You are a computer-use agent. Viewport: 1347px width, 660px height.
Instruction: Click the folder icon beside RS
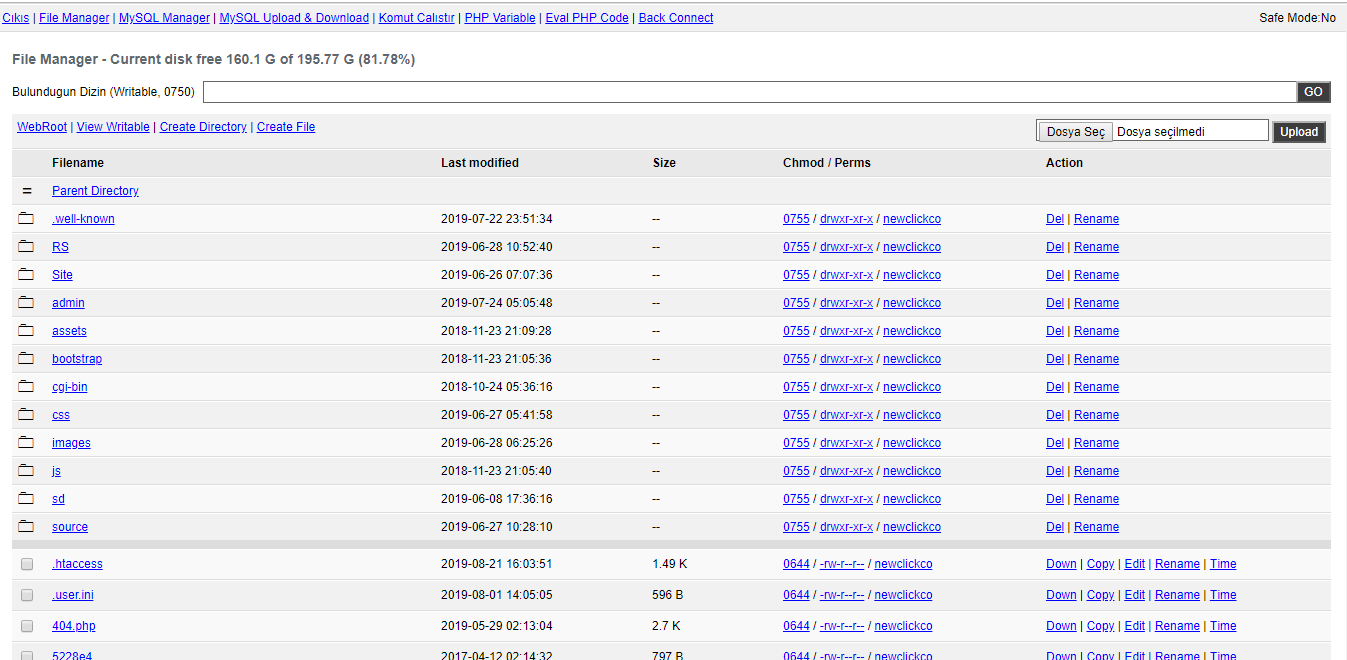pyautogui.click(x=26, y=247)
